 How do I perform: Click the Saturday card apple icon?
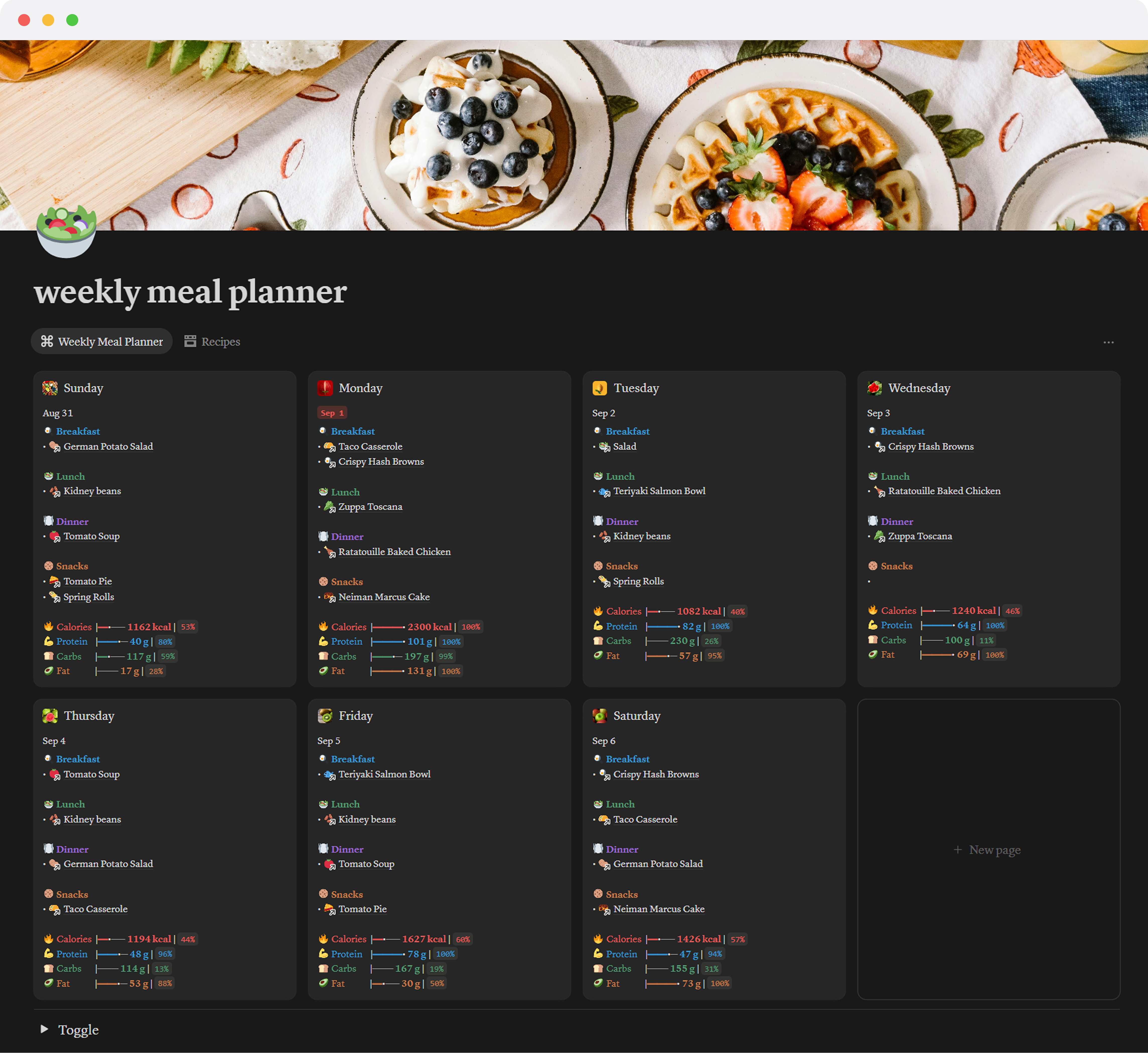599,716
